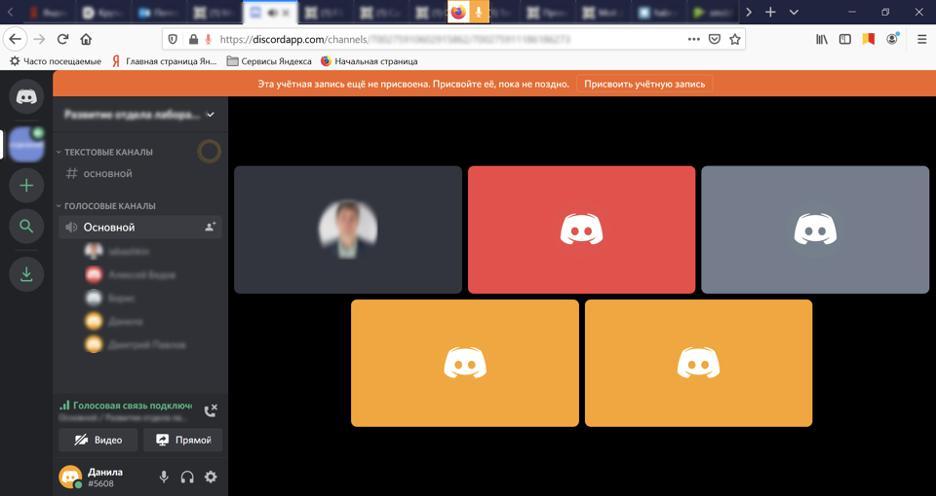This screenshot has width=936, height=496.
Task: Click Данила's user avatar at the bottom of the sidebar
Action: click(70, 477)
